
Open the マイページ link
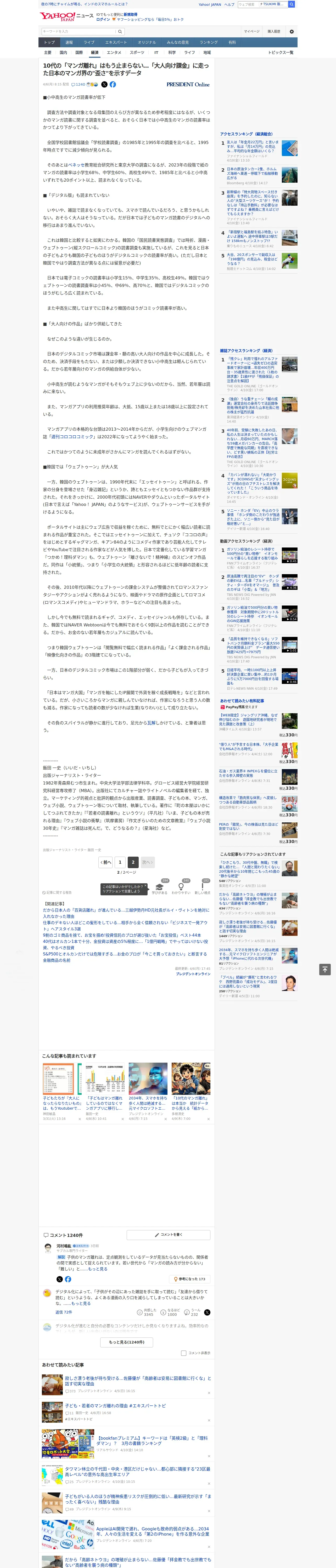pos(252,32)
